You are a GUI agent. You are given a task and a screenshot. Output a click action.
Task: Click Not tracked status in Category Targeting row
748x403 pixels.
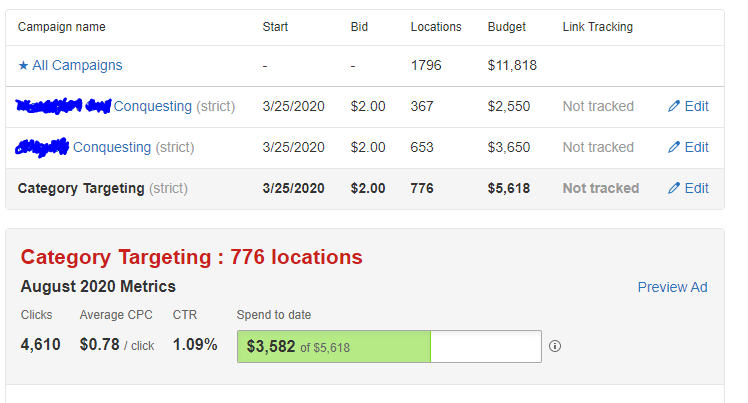pyautogui.click(x=600, y=188)
